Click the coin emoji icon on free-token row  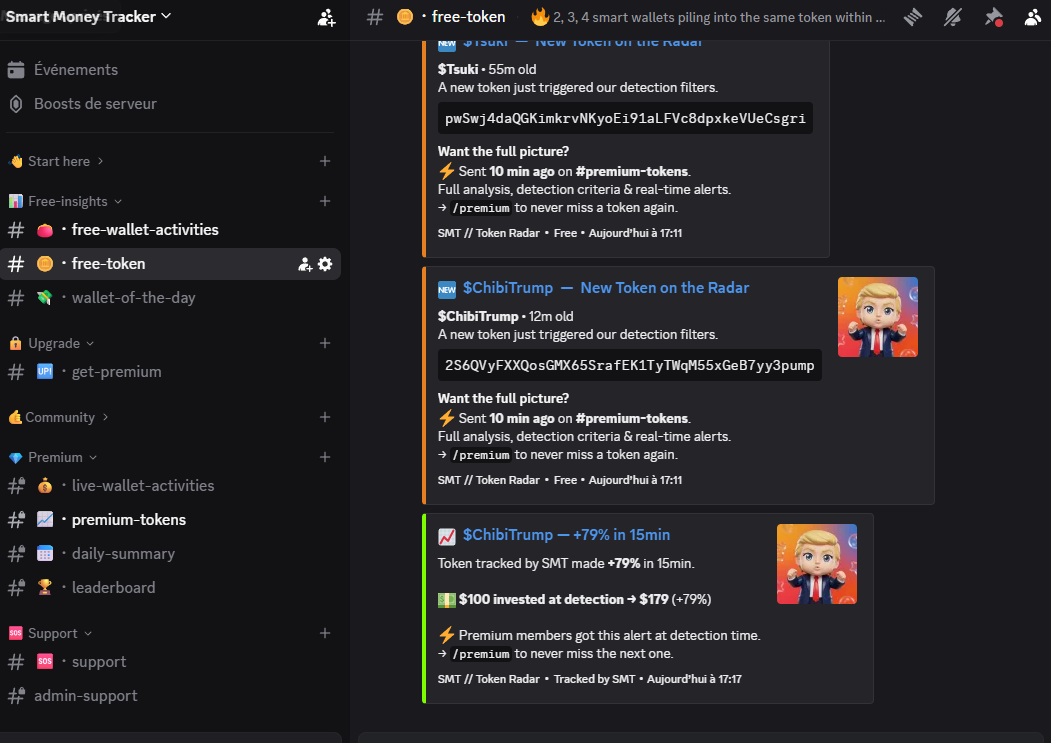click(x=45, y=264)
